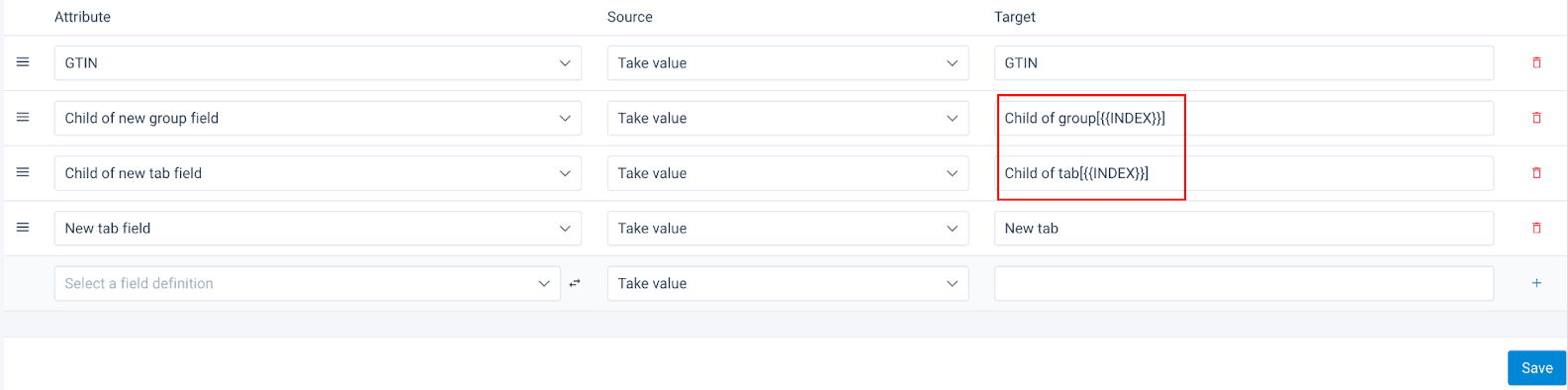The image size is (1568, 390).
Task: Expand the Select a field definition dropdown
Action: click(307, 283)
